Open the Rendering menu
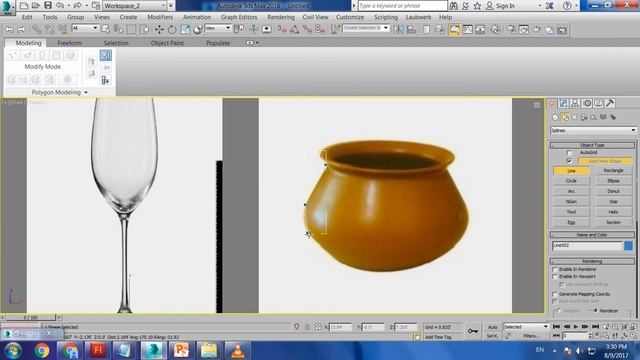 coord(281,17)
